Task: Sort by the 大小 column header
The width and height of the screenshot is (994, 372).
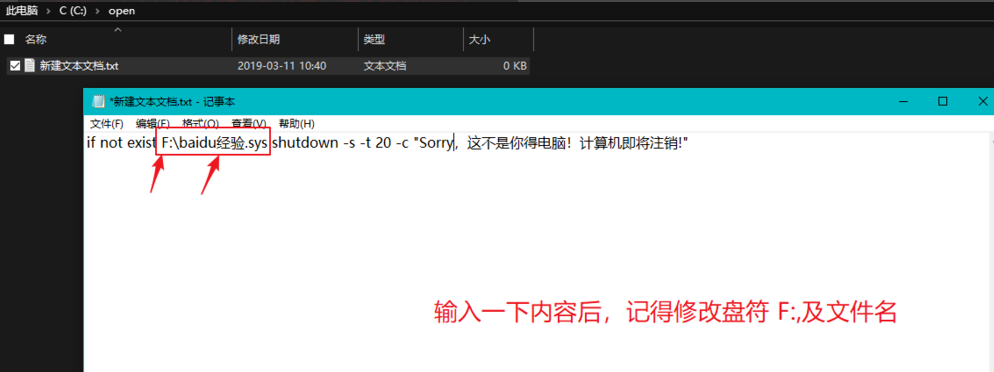Action: click(479, 39)
